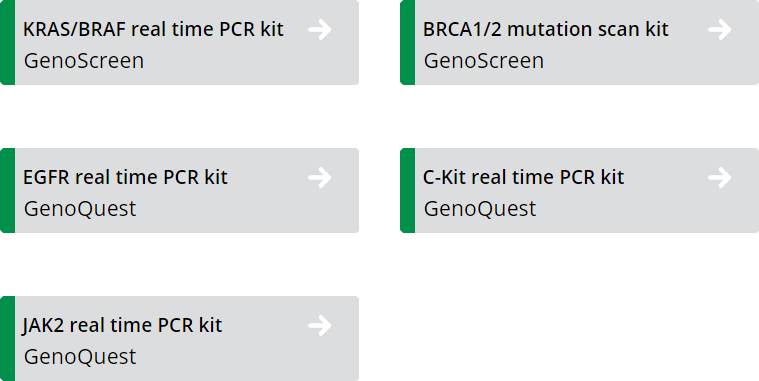759x381 pixels.
Task: Click green bar of BRCA1/2 card
Action: pyautogui.click(x=408, y=42)
